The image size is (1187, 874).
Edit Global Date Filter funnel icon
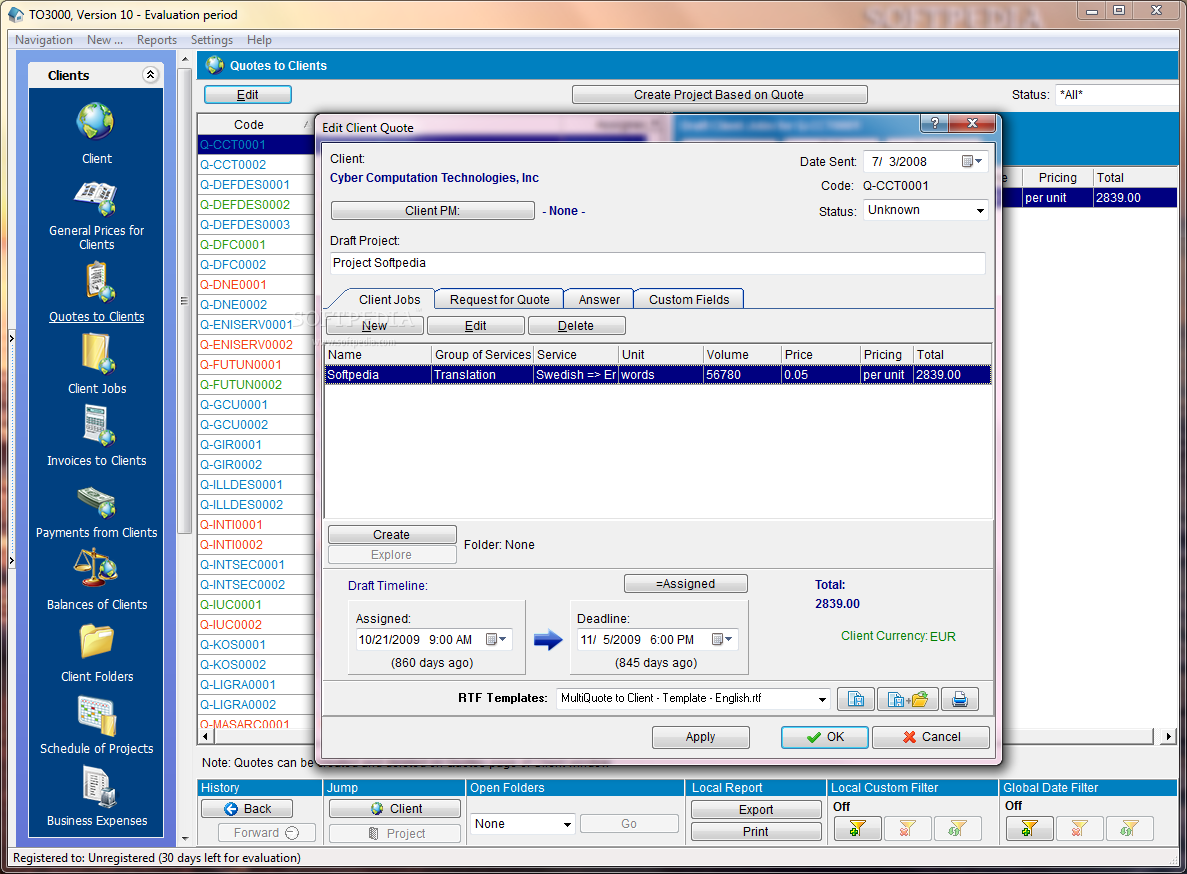pos(1129,829)
